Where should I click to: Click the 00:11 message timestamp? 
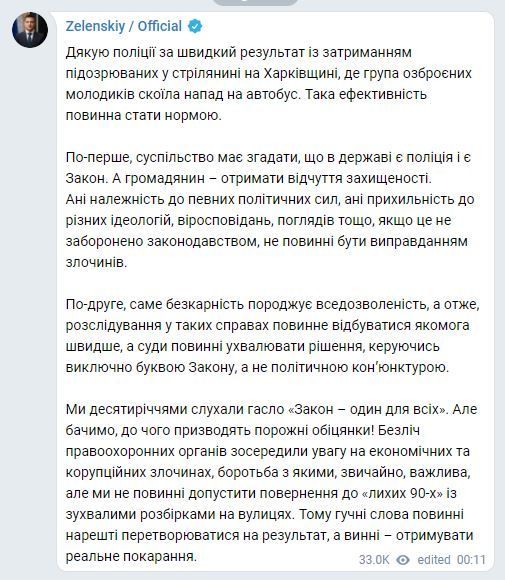point(471,560)
